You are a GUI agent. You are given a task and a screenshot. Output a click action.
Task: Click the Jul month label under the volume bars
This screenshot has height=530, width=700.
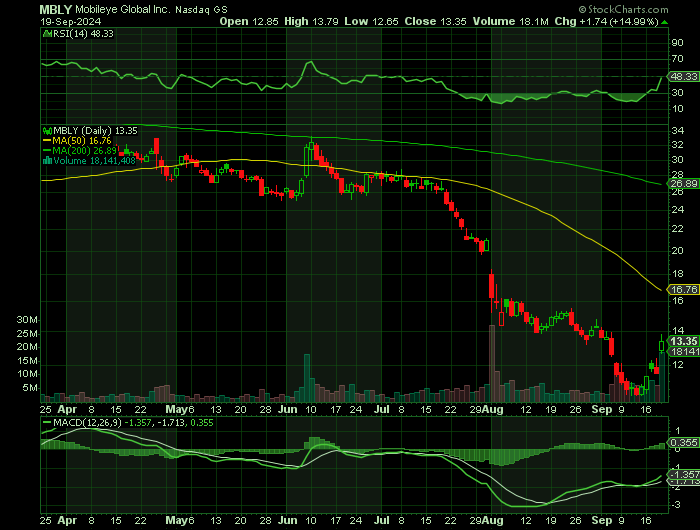coord(381,409)
